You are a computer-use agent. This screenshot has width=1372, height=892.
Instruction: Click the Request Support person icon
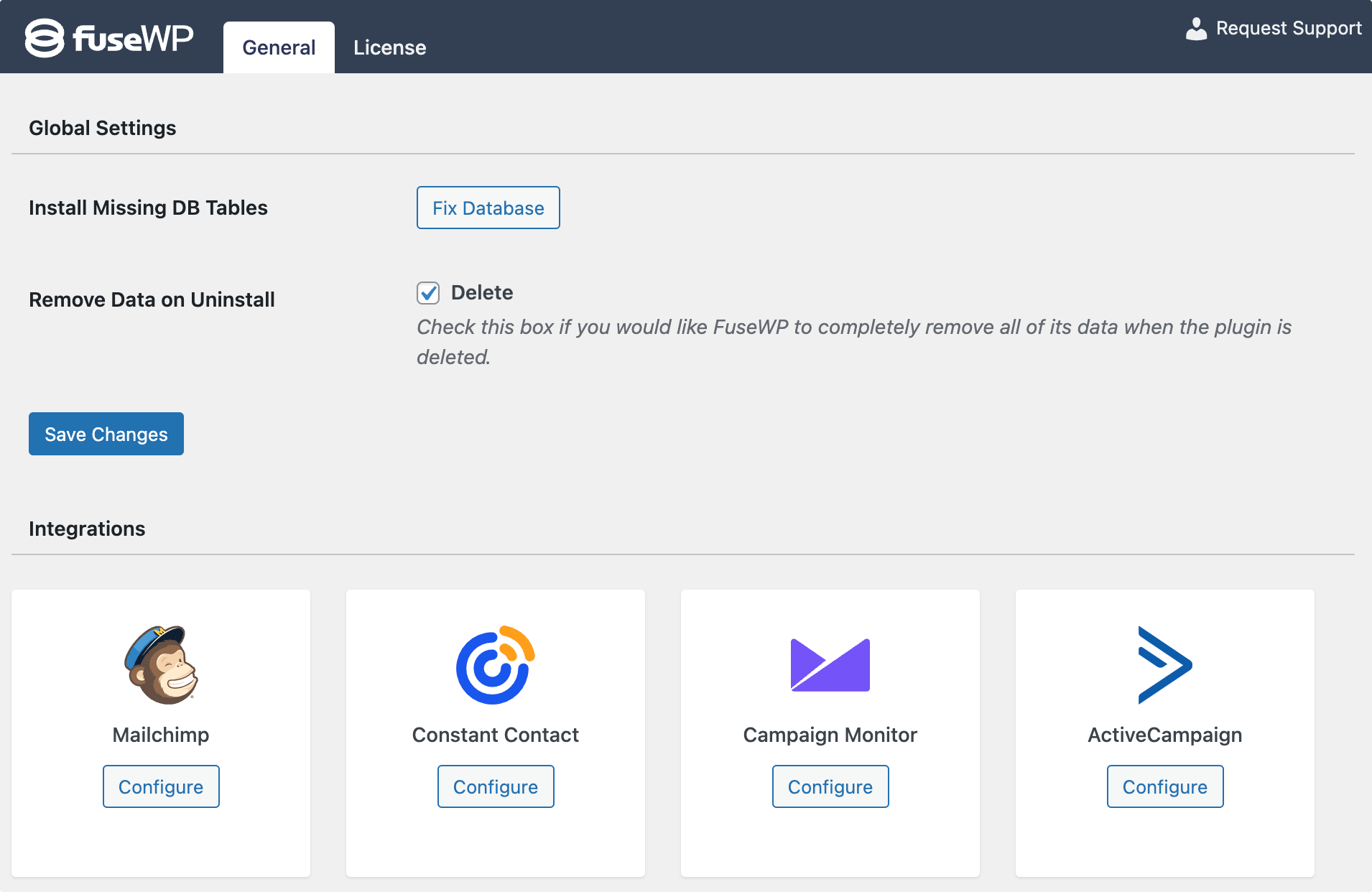[x=1196, y=29]
